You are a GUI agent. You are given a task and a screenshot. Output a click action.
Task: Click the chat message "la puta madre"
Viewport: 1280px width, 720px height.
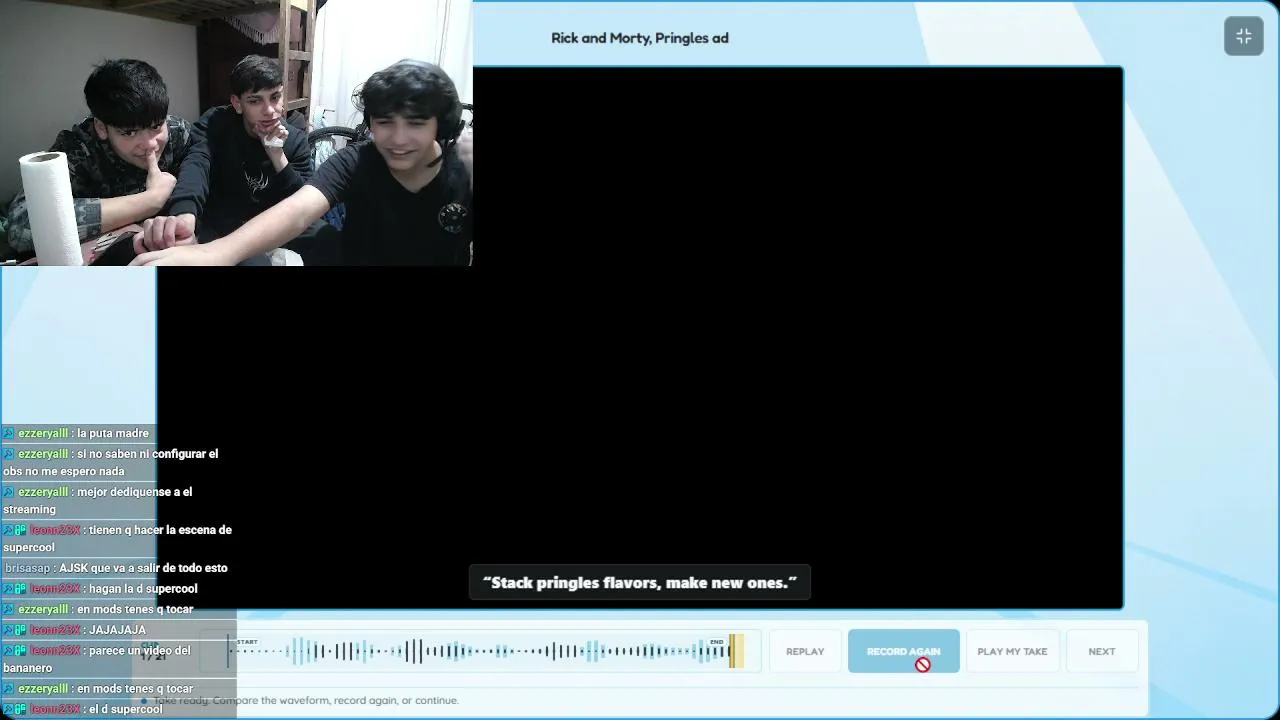coord(113,433)
